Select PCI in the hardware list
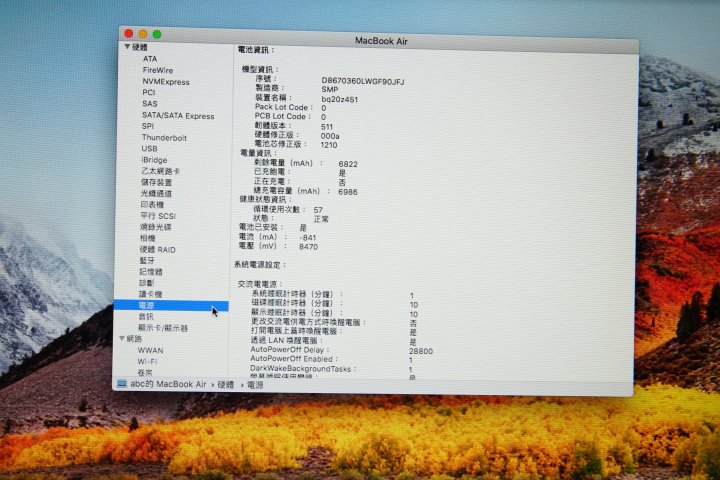Viewport: 720px width, 480px height. point(148,92)
